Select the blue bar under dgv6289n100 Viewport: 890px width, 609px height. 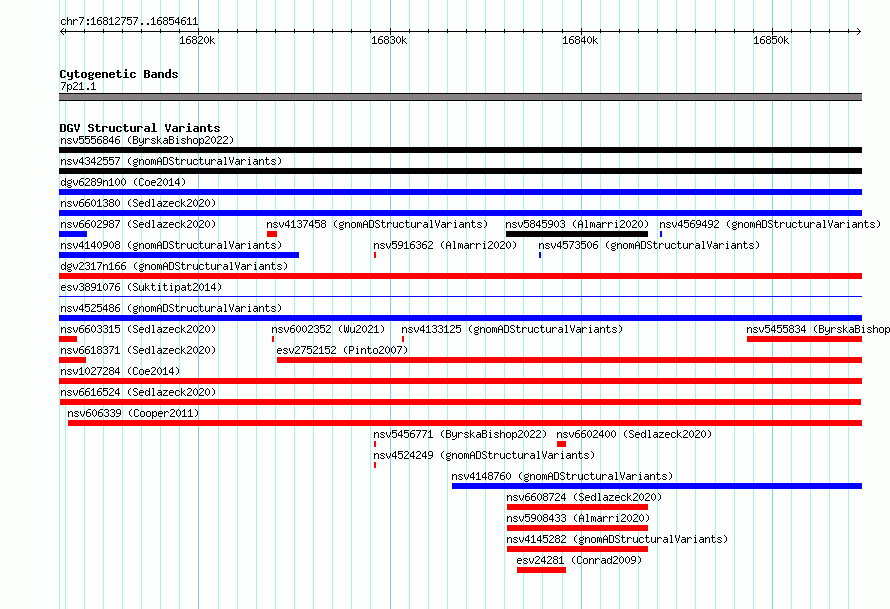[x=460, y=192]
